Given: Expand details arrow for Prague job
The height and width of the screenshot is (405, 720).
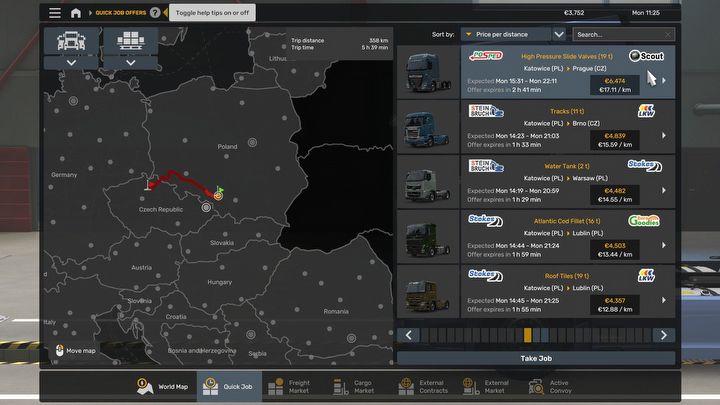Looking at the screenshot, I should (x=664, y=80).
